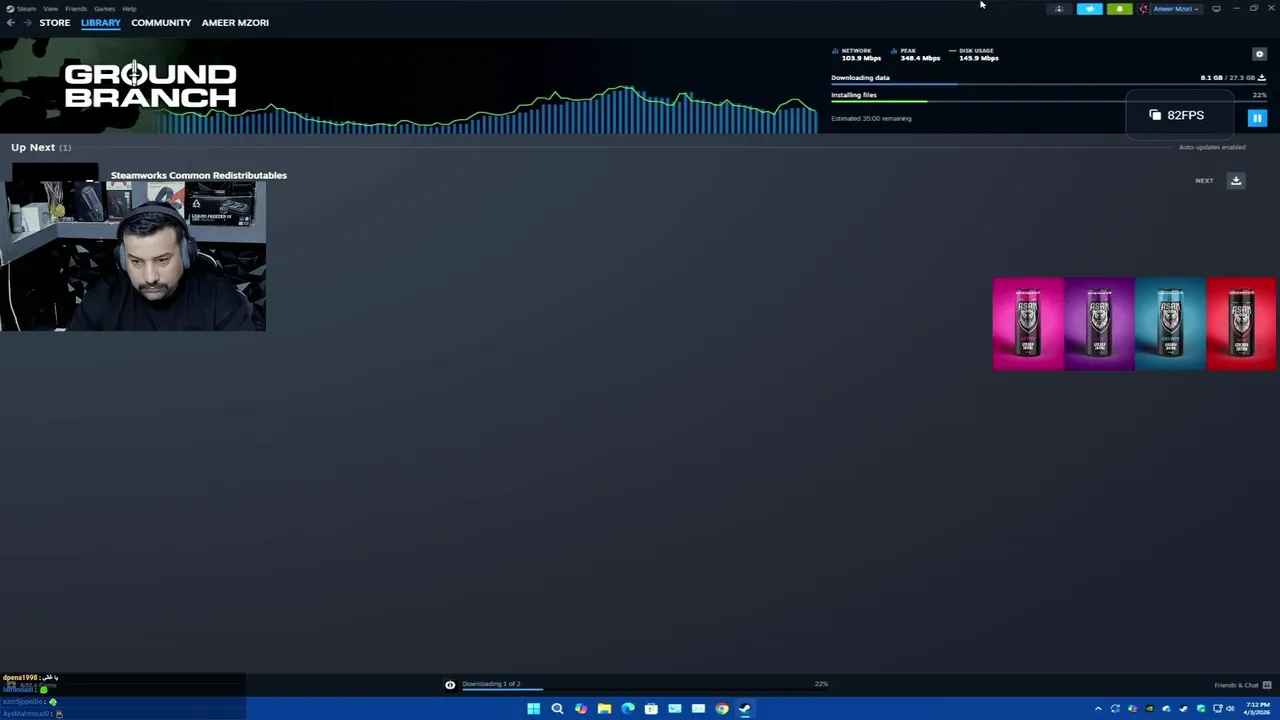Screen dimensions: 1280x720
Task: Click the Steam taskbar icon
Action: click(x=745, y=709)
